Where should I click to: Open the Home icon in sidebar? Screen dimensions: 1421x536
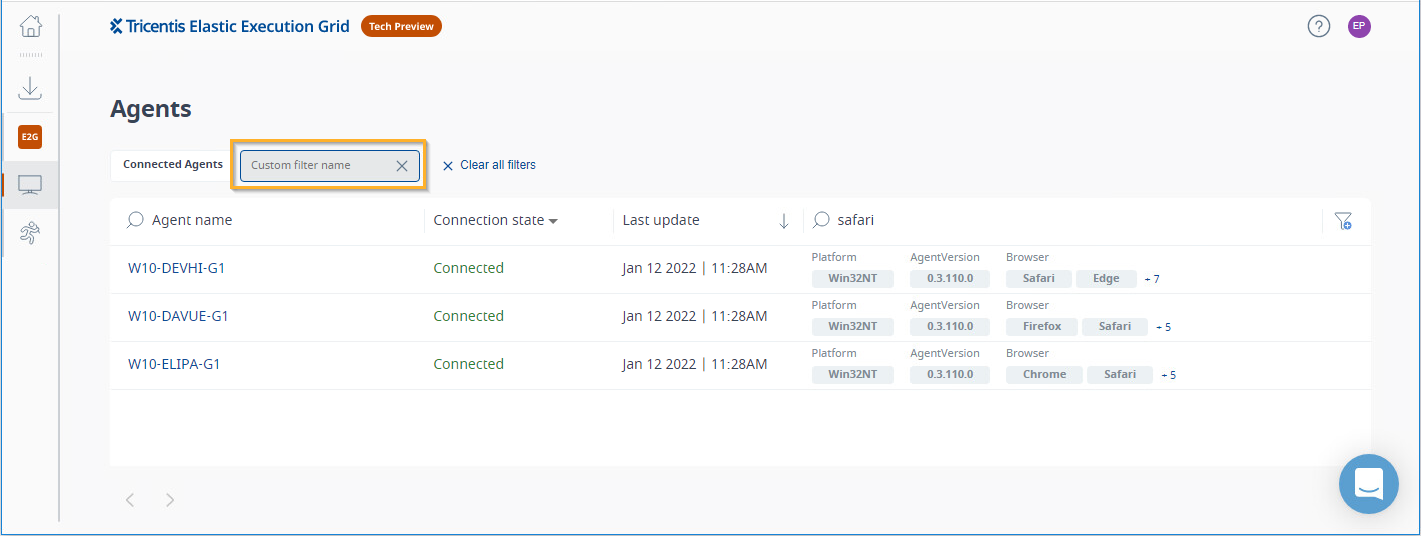(31, 26)
